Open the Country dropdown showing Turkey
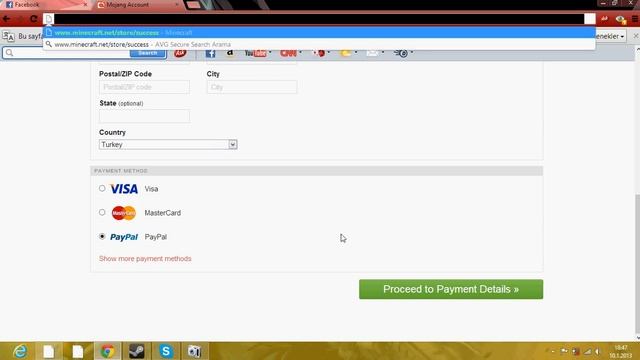Screen dimensions: 640x360 click(168, 144)
